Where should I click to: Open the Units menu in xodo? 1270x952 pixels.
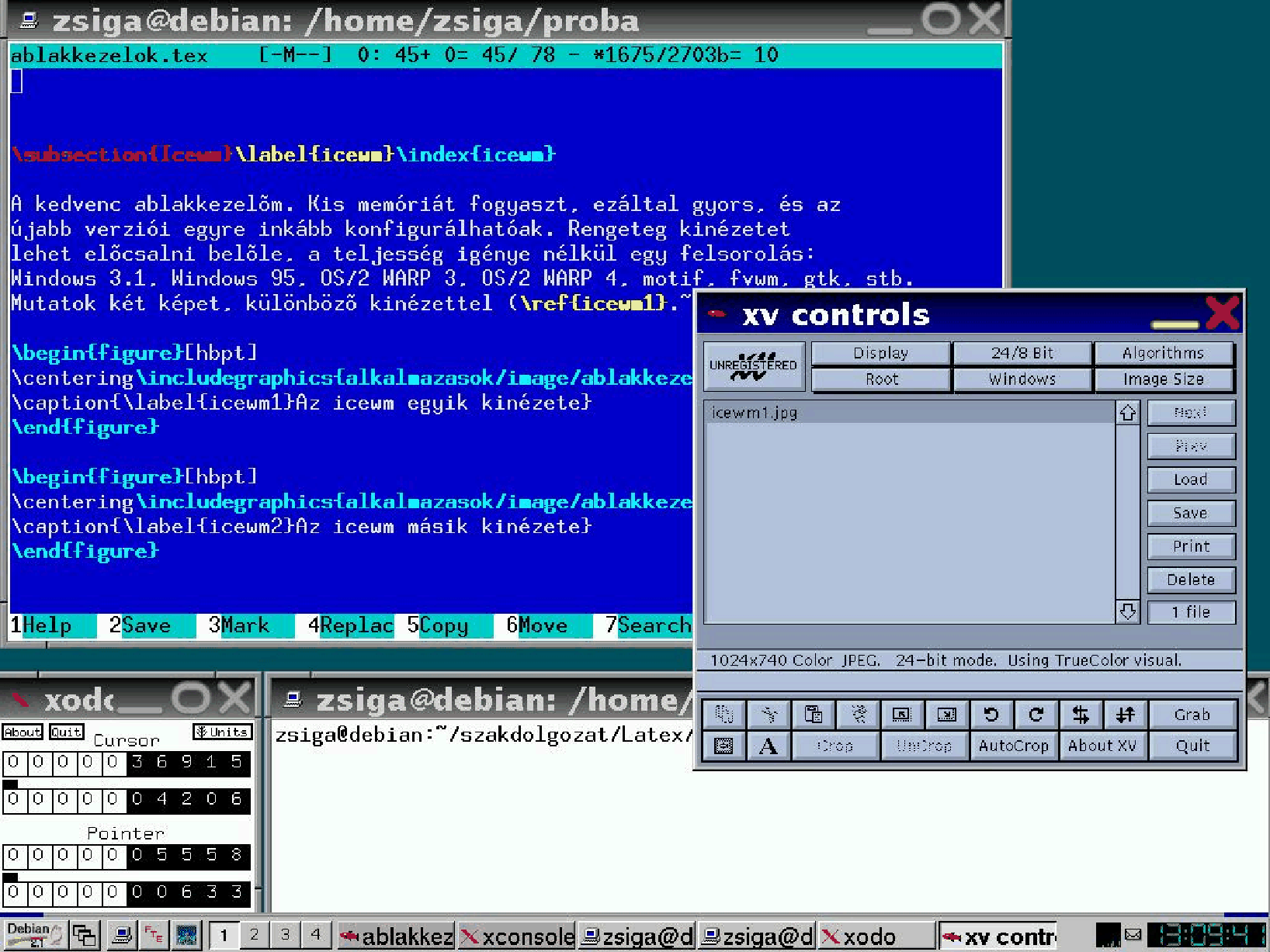click(x=221, y=732)
